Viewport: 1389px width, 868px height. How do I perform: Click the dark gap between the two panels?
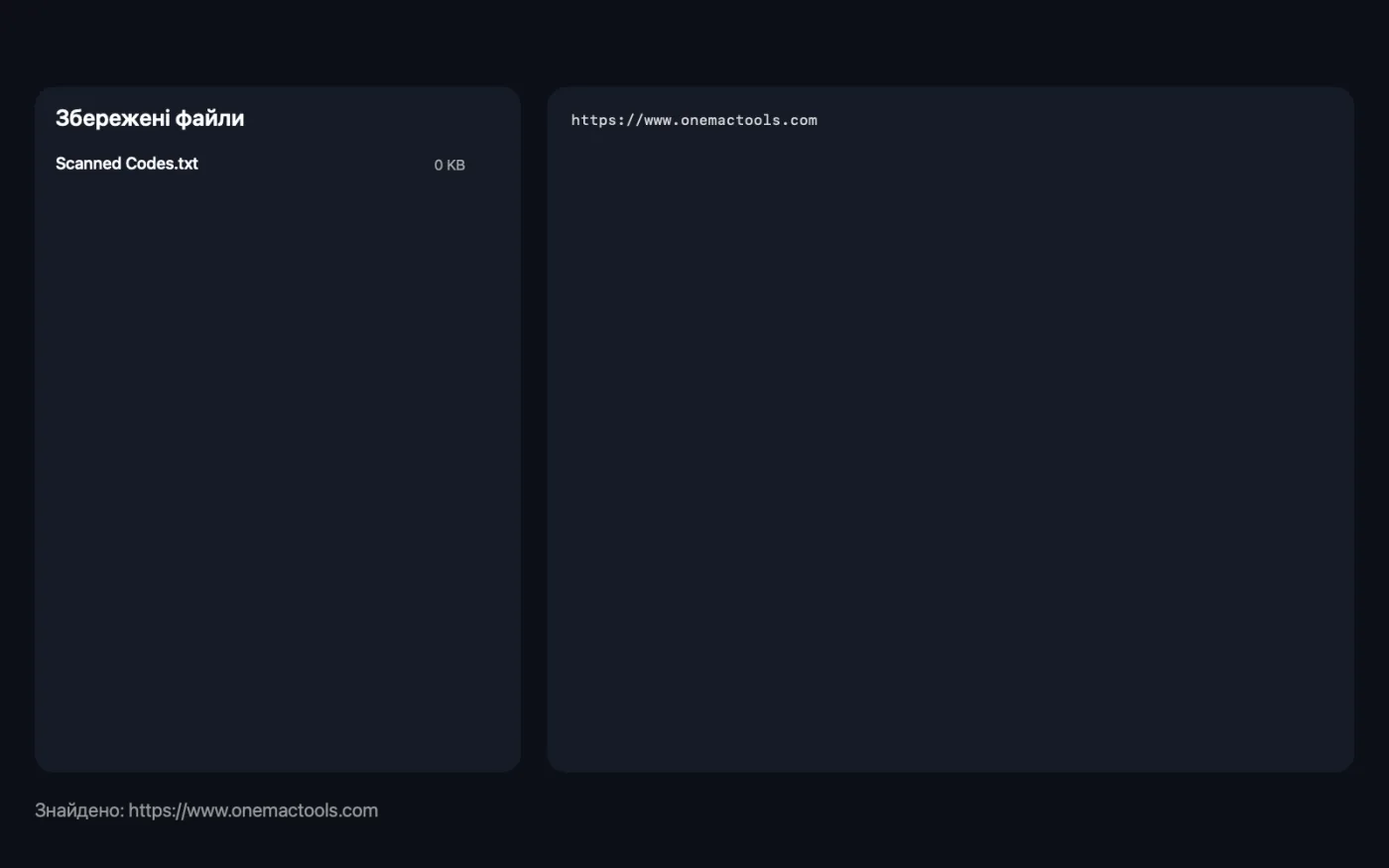pos(534,429)
